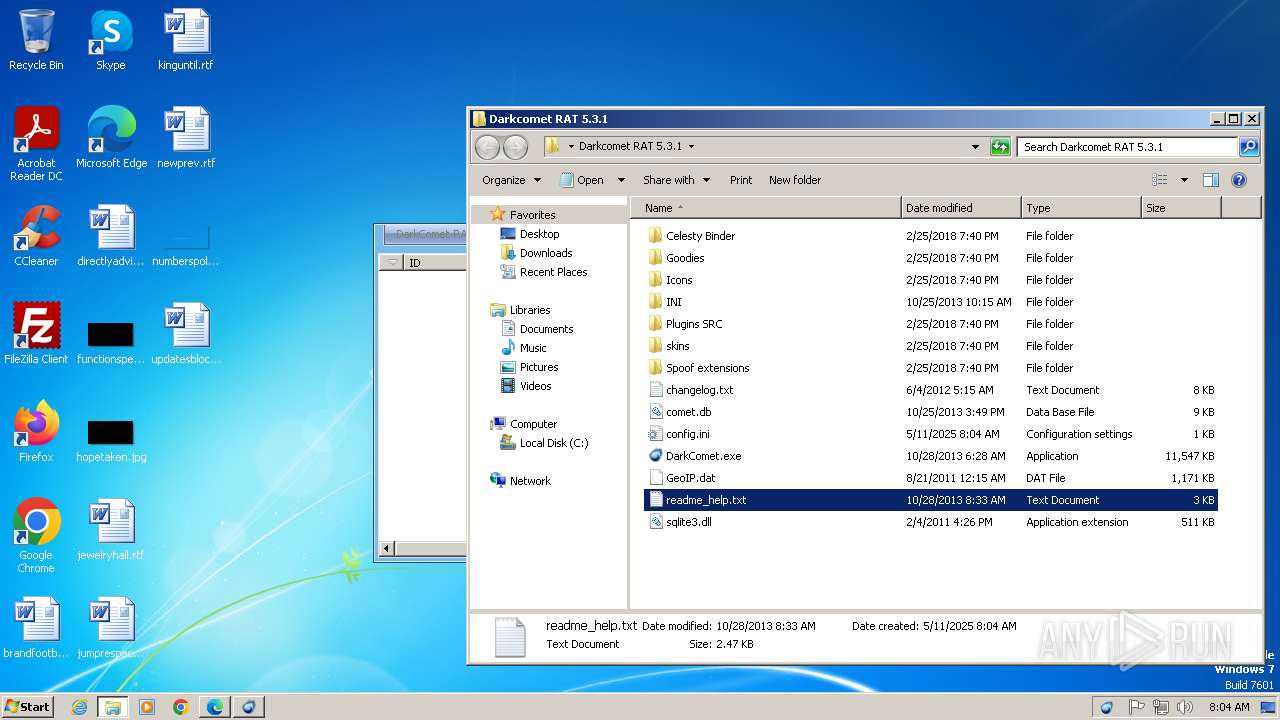Click the Search Darkcomet RAT 5.3.1 field

coord(1128,147)
